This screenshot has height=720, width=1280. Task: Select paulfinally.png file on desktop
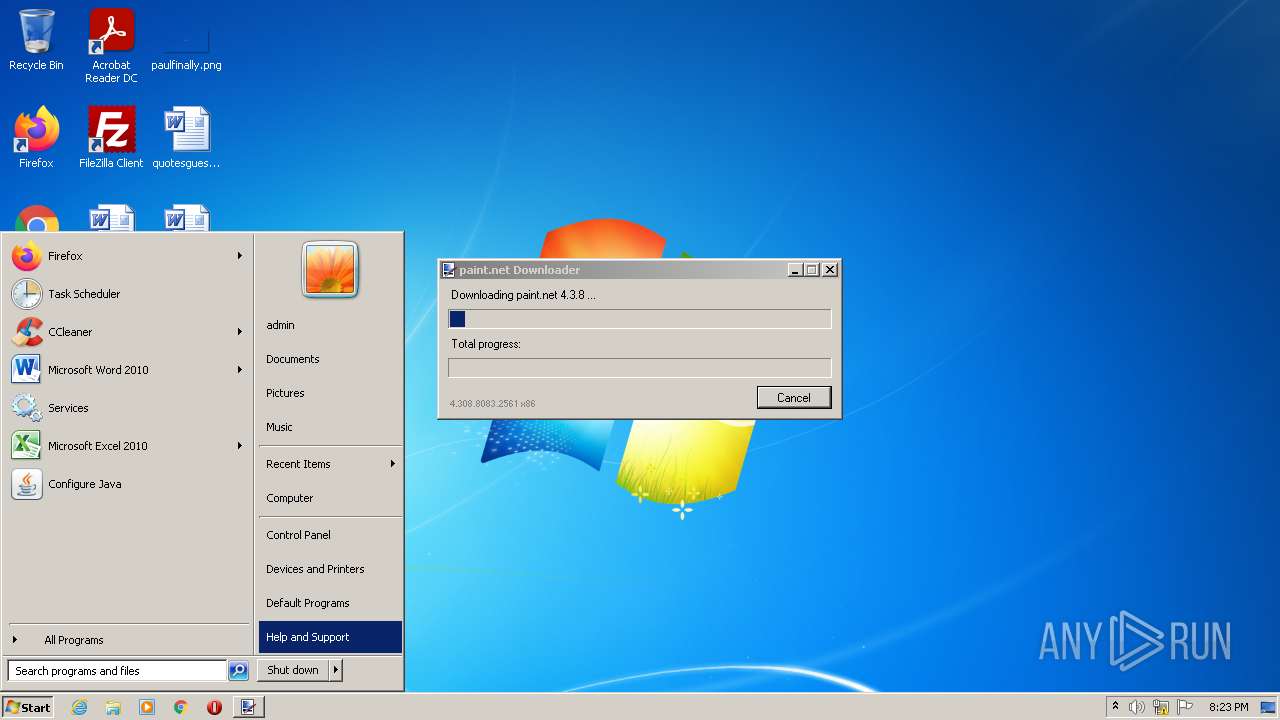tap(186, 45)
